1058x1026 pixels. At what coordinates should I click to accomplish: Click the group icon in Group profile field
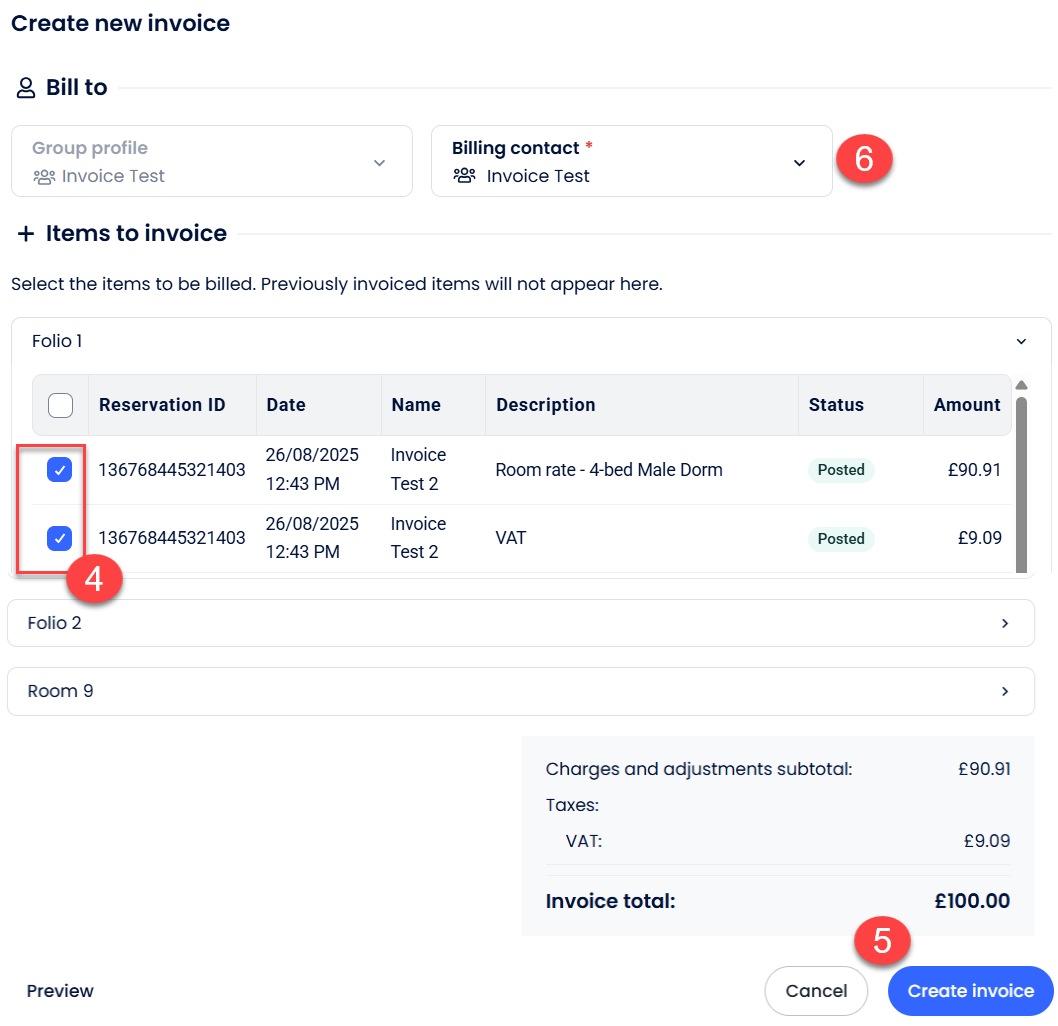43,177
